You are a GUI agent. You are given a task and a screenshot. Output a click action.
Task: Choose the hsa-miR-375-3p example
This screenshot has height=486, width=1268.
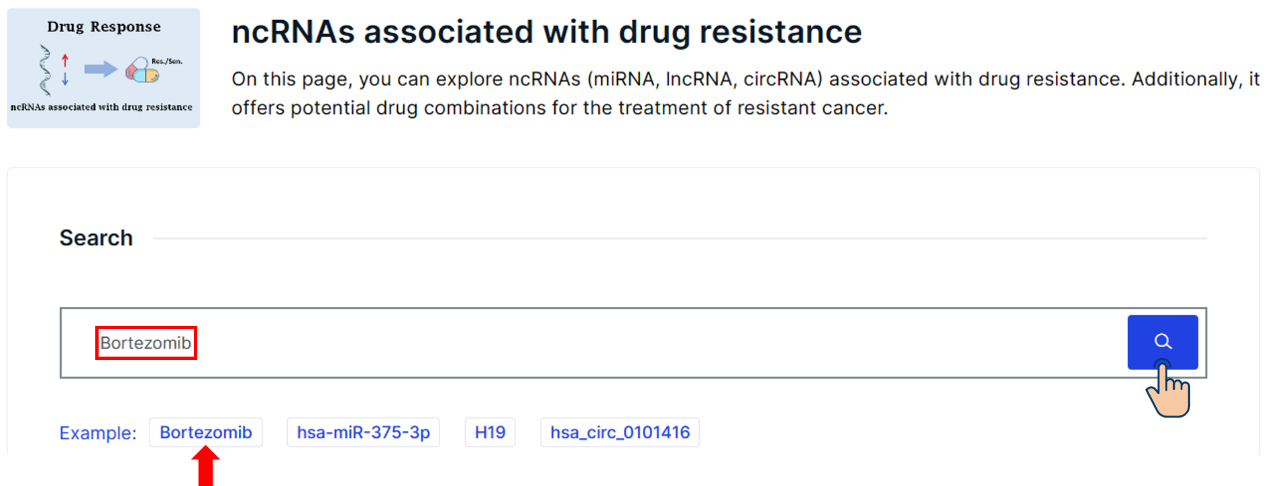tap(363, 433)
